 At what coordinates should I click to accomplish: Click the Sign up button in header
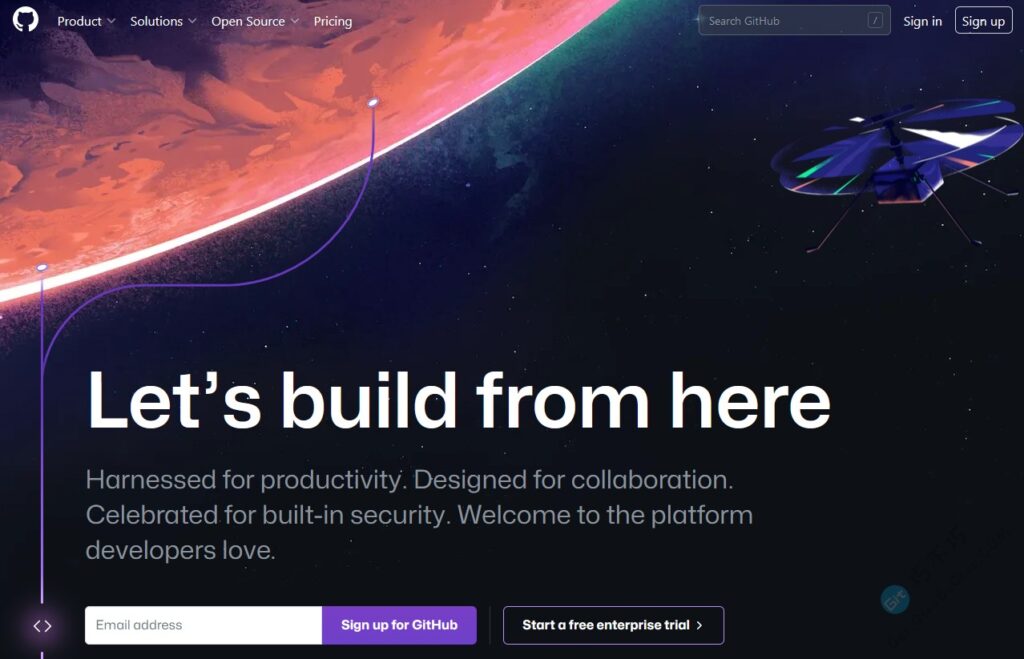pos(983,21)
